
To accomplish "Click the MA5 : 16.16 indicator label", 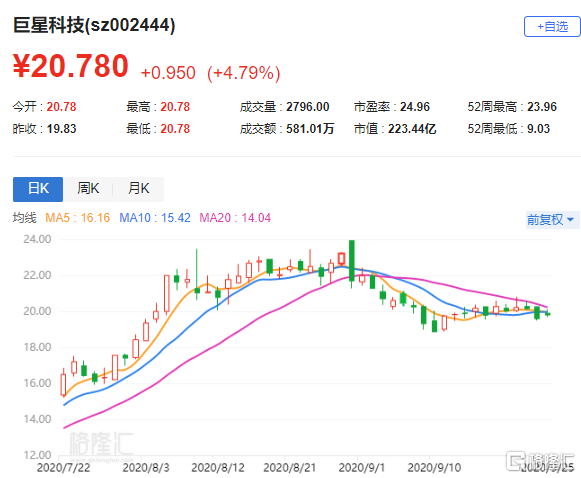I will tap(77, 218).
